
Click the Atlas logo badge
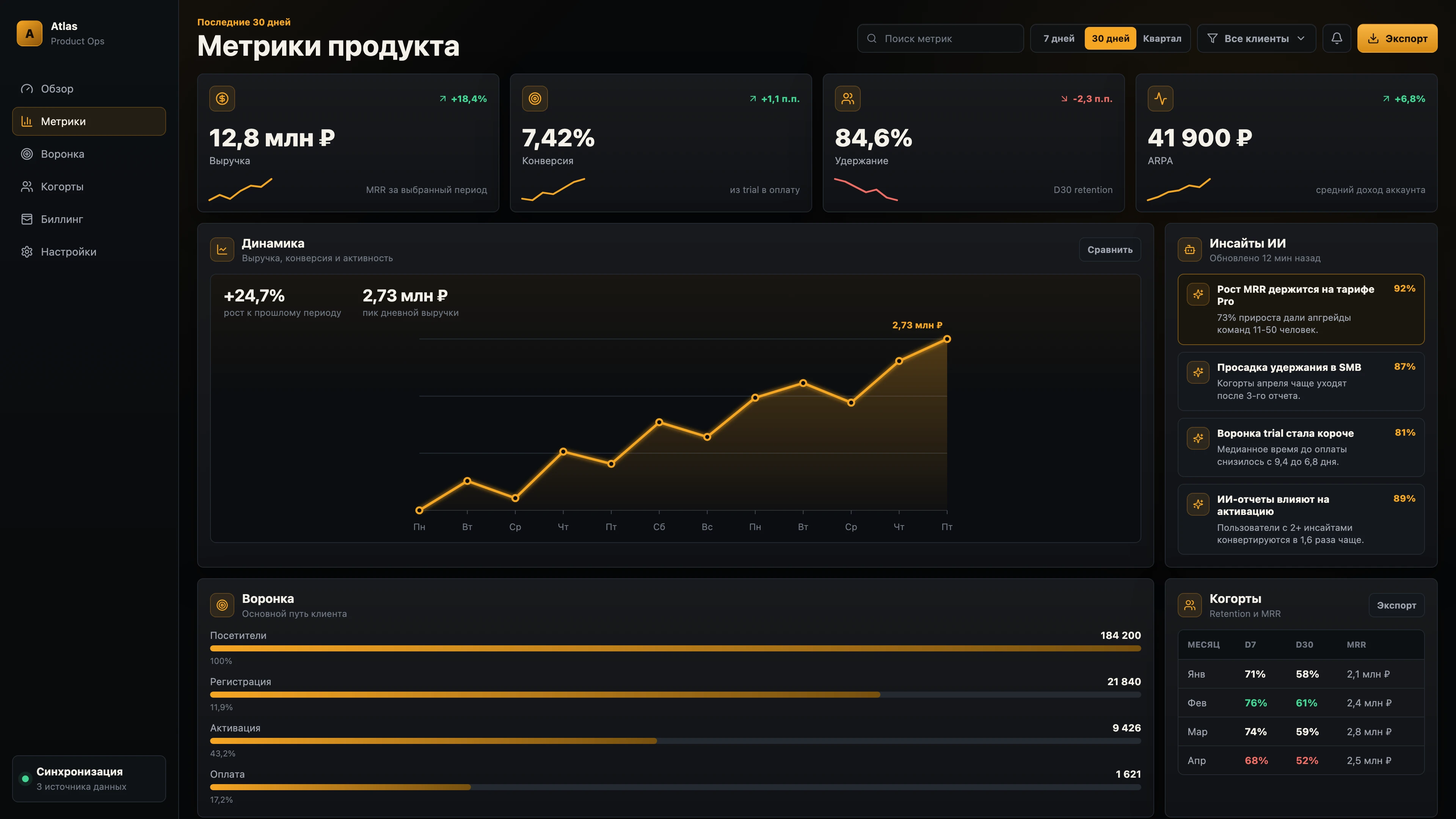click(x=30, y=33)
